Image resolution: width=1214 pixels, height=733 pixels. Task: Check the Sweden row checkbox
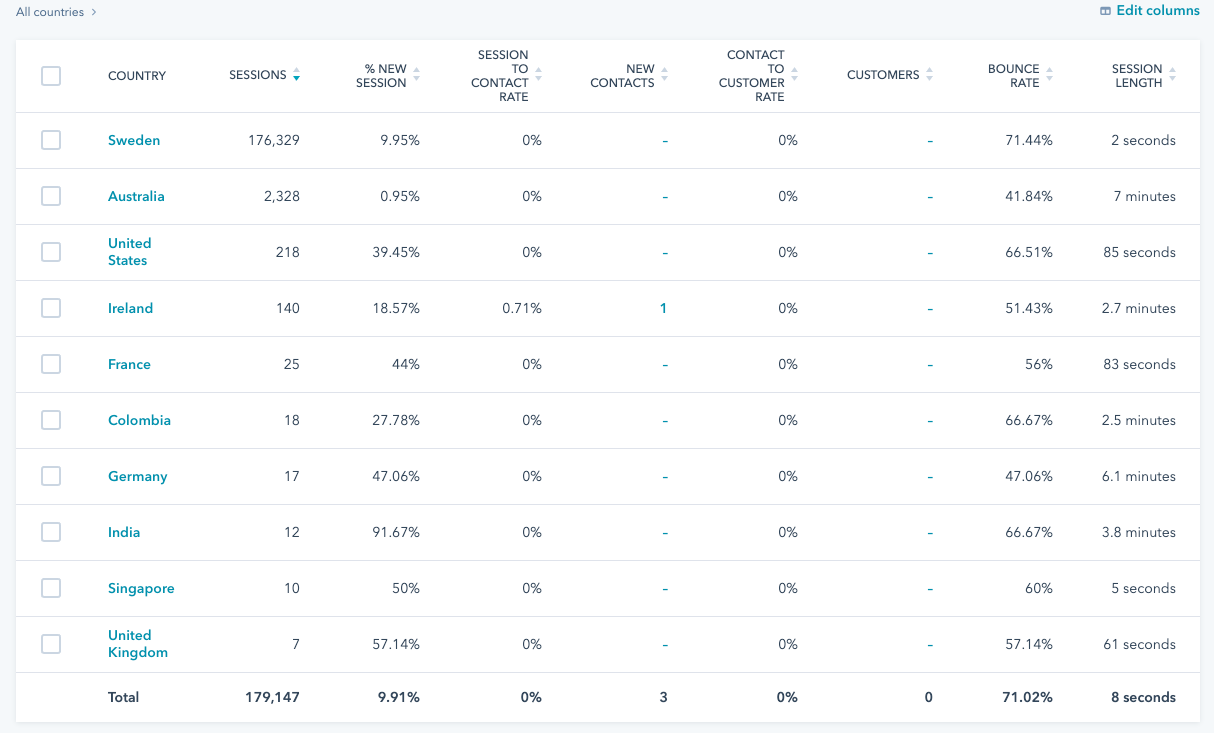coord(51,140)
